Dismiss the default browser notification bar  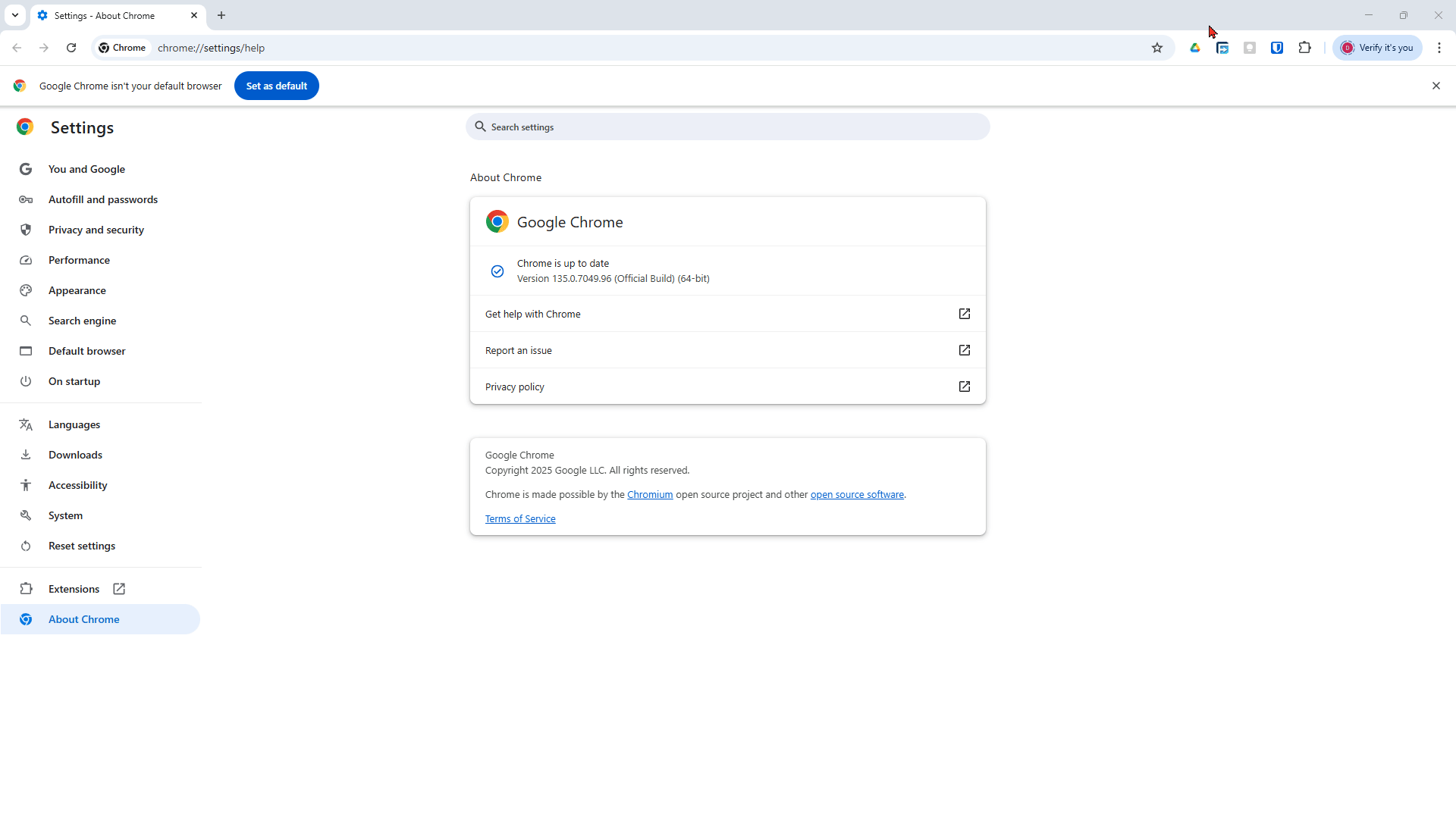click(x=1436, y=86)
